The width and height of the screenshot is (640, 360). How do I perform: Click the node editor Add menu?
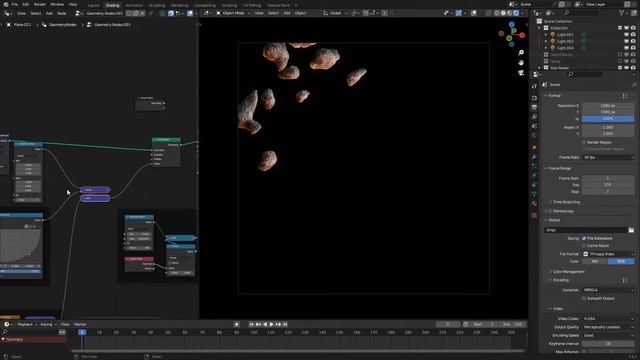point(49,13)
